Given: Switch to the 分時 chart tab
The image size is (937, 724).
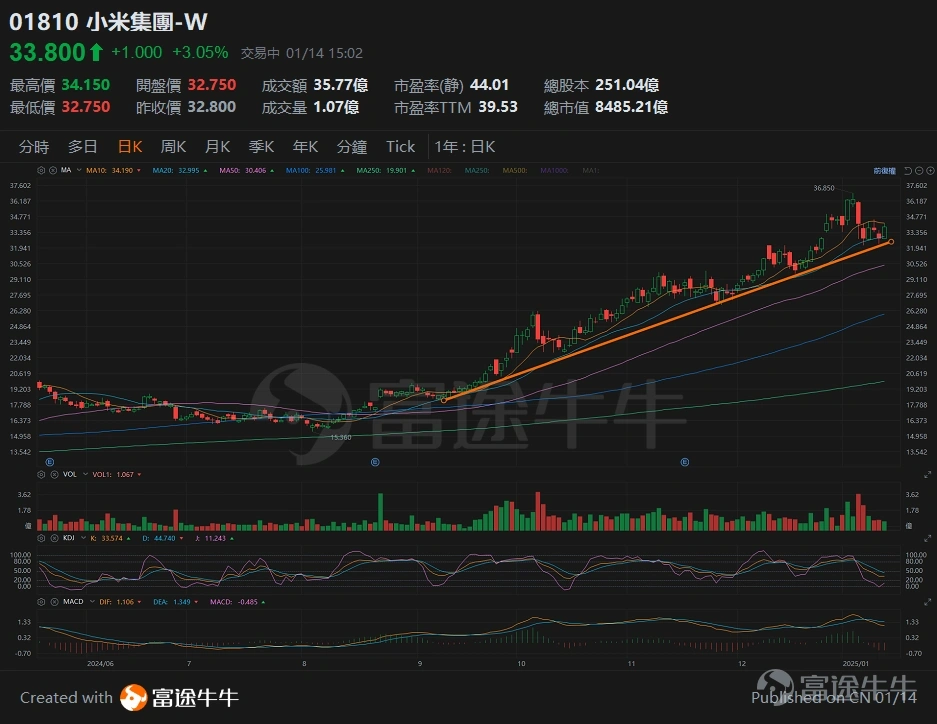Looking at the screenshot, I should point(34,146).
